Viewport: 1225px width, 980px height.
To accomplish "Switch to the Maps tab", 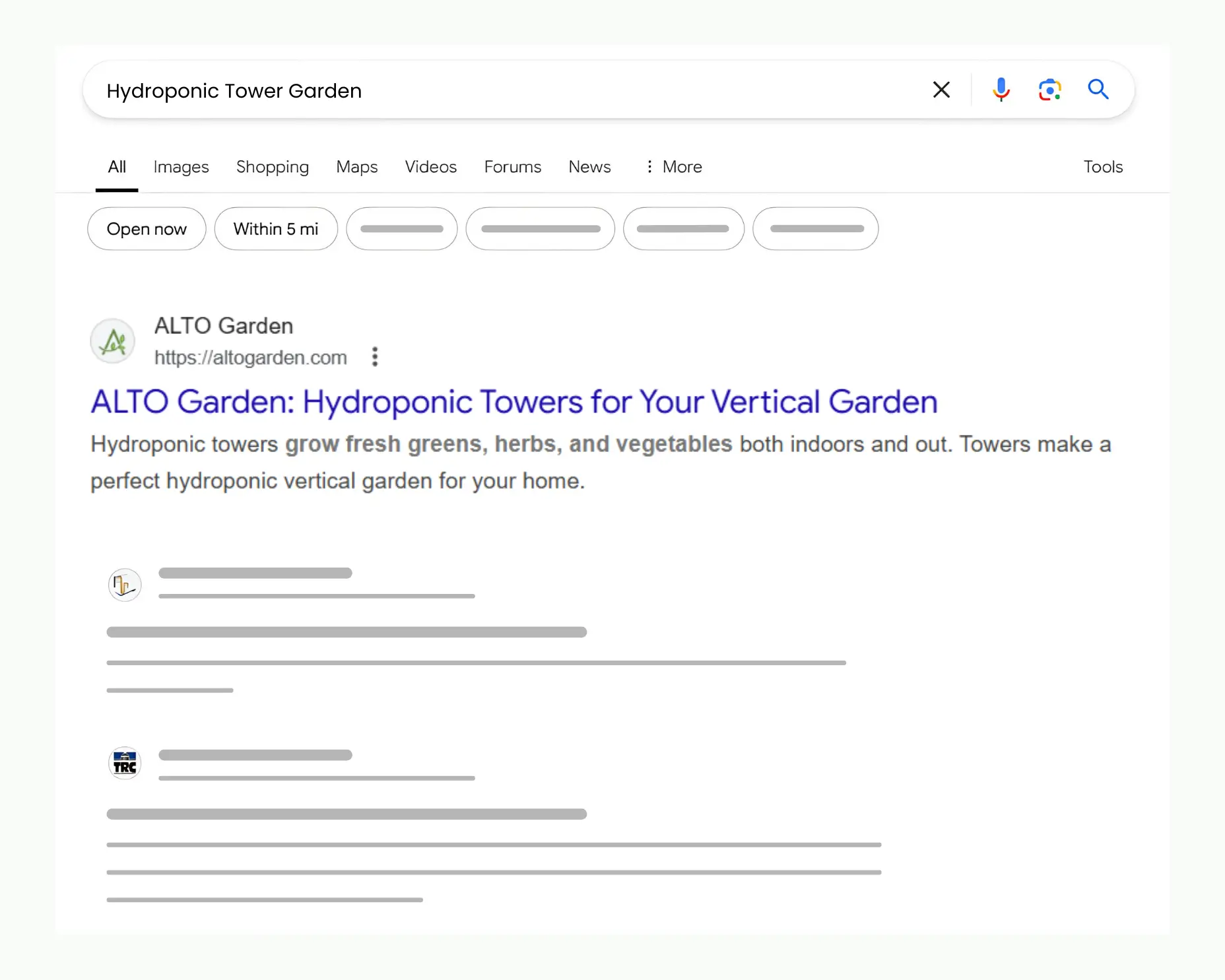I will pyautogui.click(x=357, y=167).
